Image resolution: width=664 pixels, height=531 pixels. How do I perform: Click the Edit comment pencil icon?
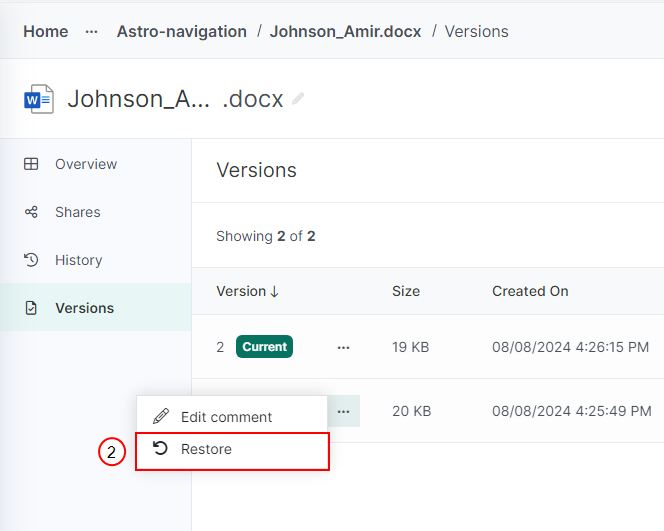(x=161, y=416)
